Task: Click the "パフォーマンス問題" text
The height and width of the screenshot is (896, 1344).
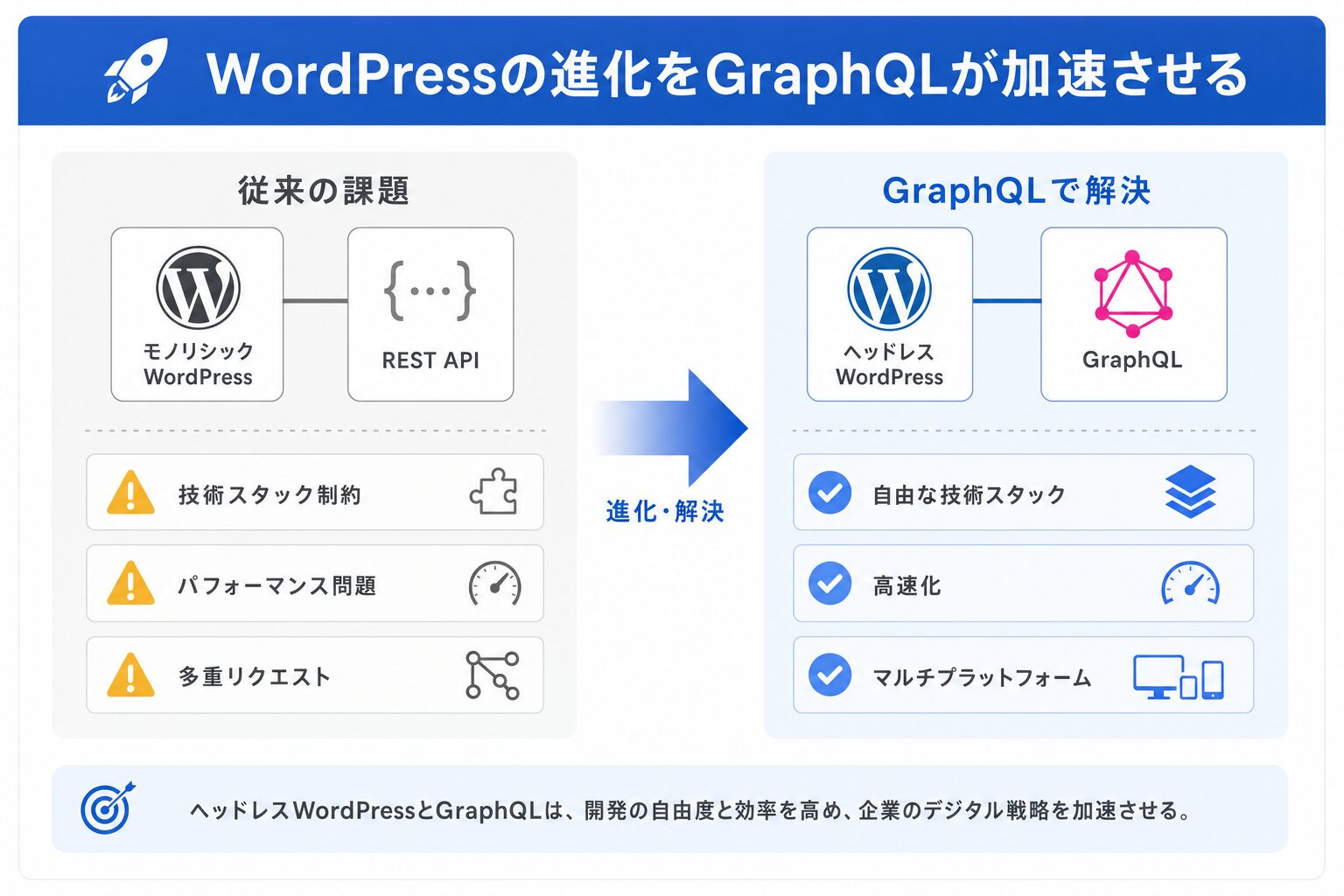Action: 277,585
